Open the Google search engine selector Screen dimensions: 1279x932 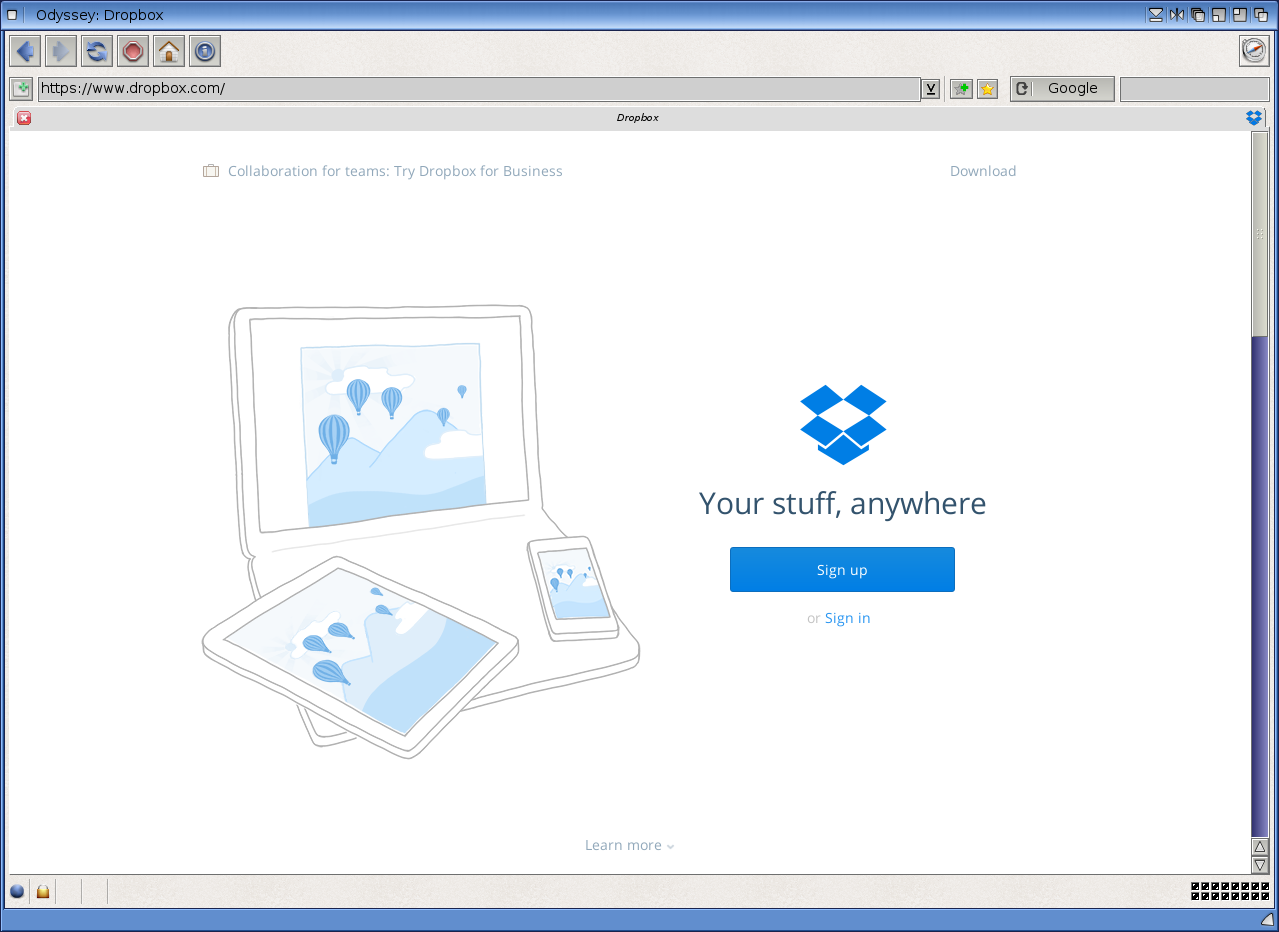(1062, 89)
